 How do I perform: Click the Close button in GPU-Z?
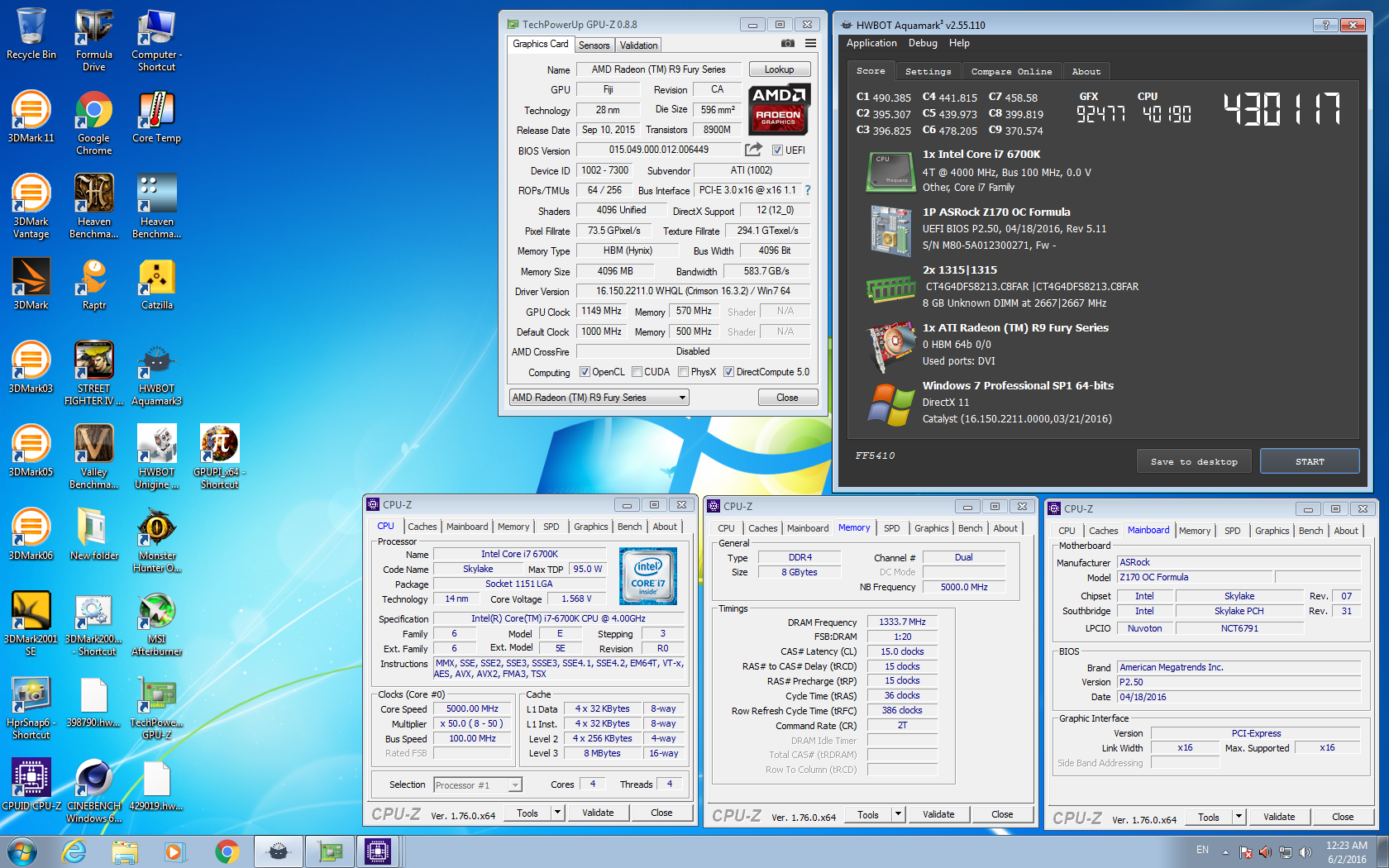787,398
